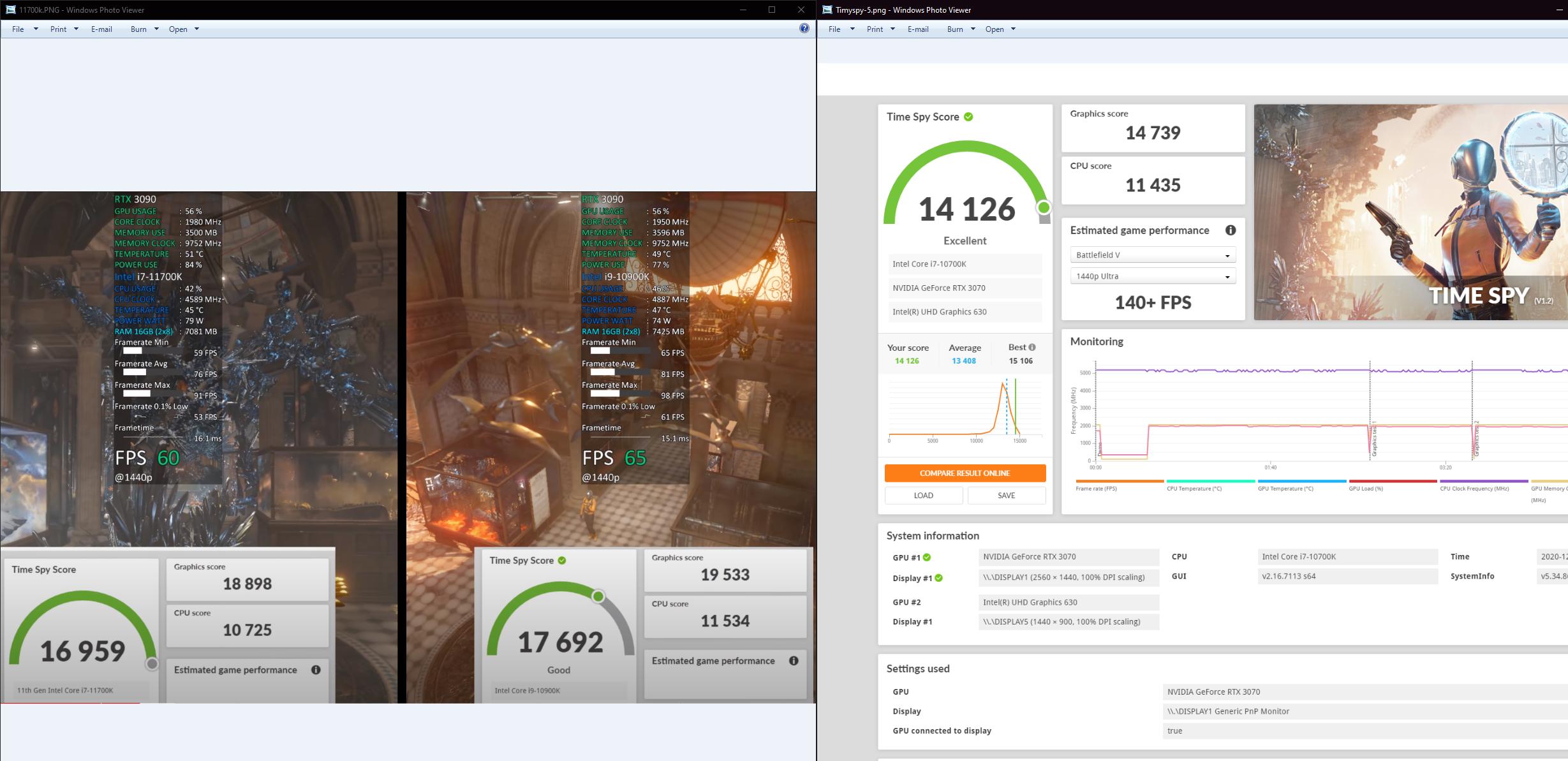Screen dimensions: 1568x761
Task: Click the Settings used heading
Action: tap(918, 669)
